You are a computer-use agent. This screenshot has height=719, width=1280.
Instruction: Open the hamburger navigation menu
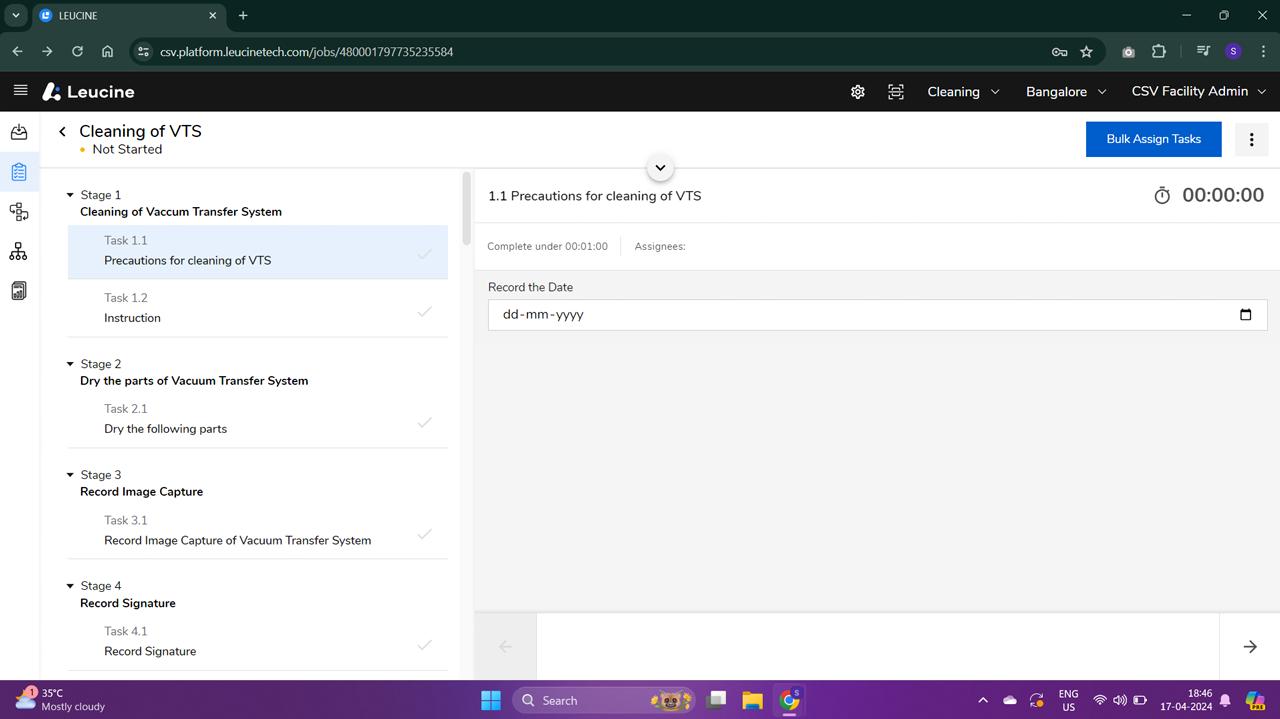[20, 91]
